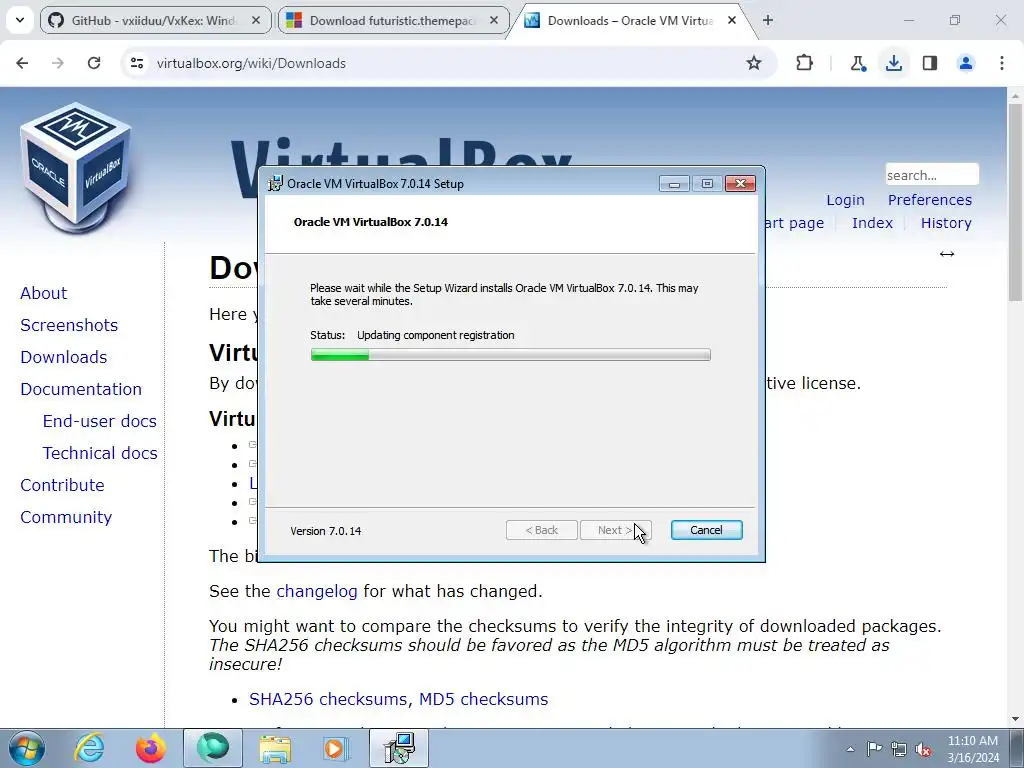The image size is (1024, 768).
Task: Open Windows Media Player from taskbar
Action: point(336,748)
